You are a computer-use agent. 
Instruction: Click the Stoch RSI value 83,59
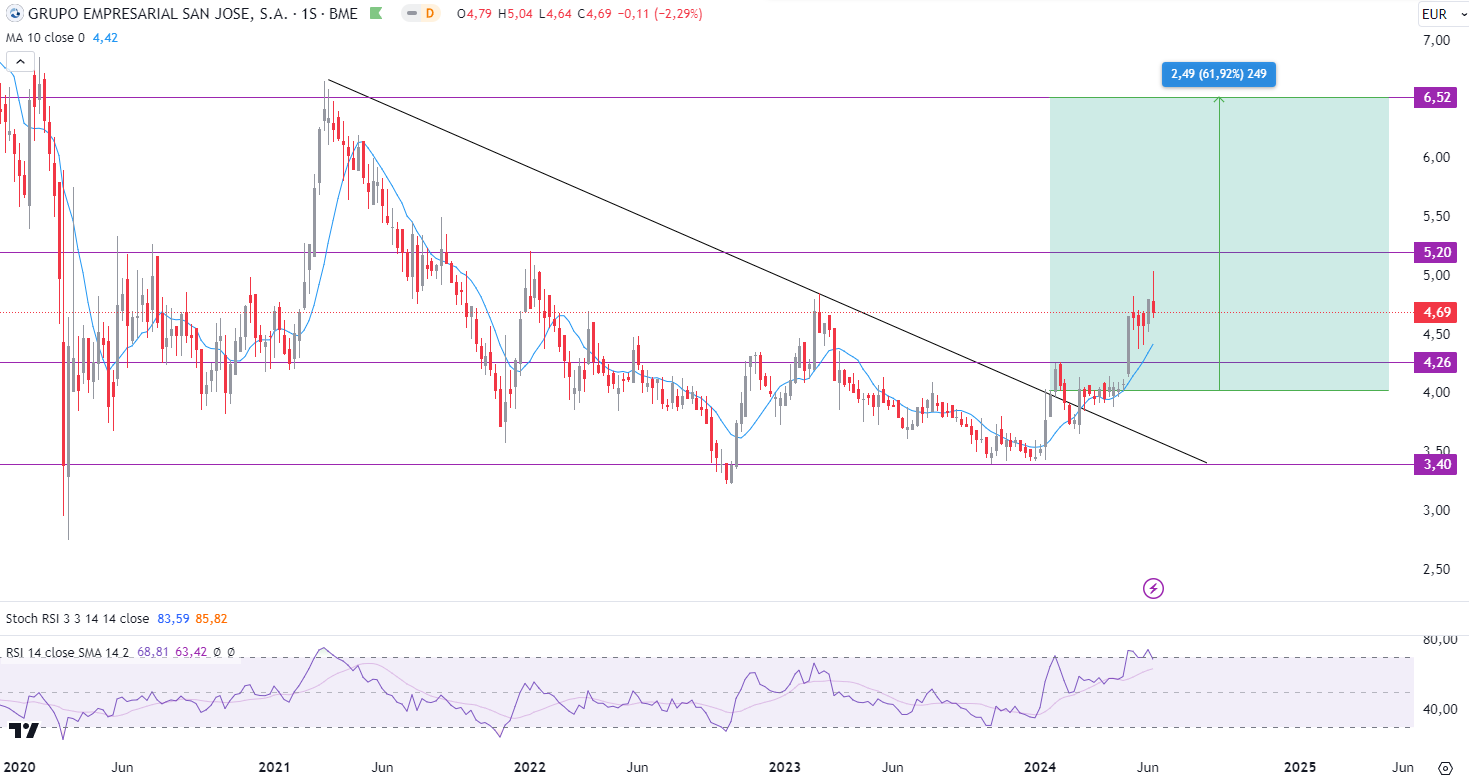click(x=173, y=619)
